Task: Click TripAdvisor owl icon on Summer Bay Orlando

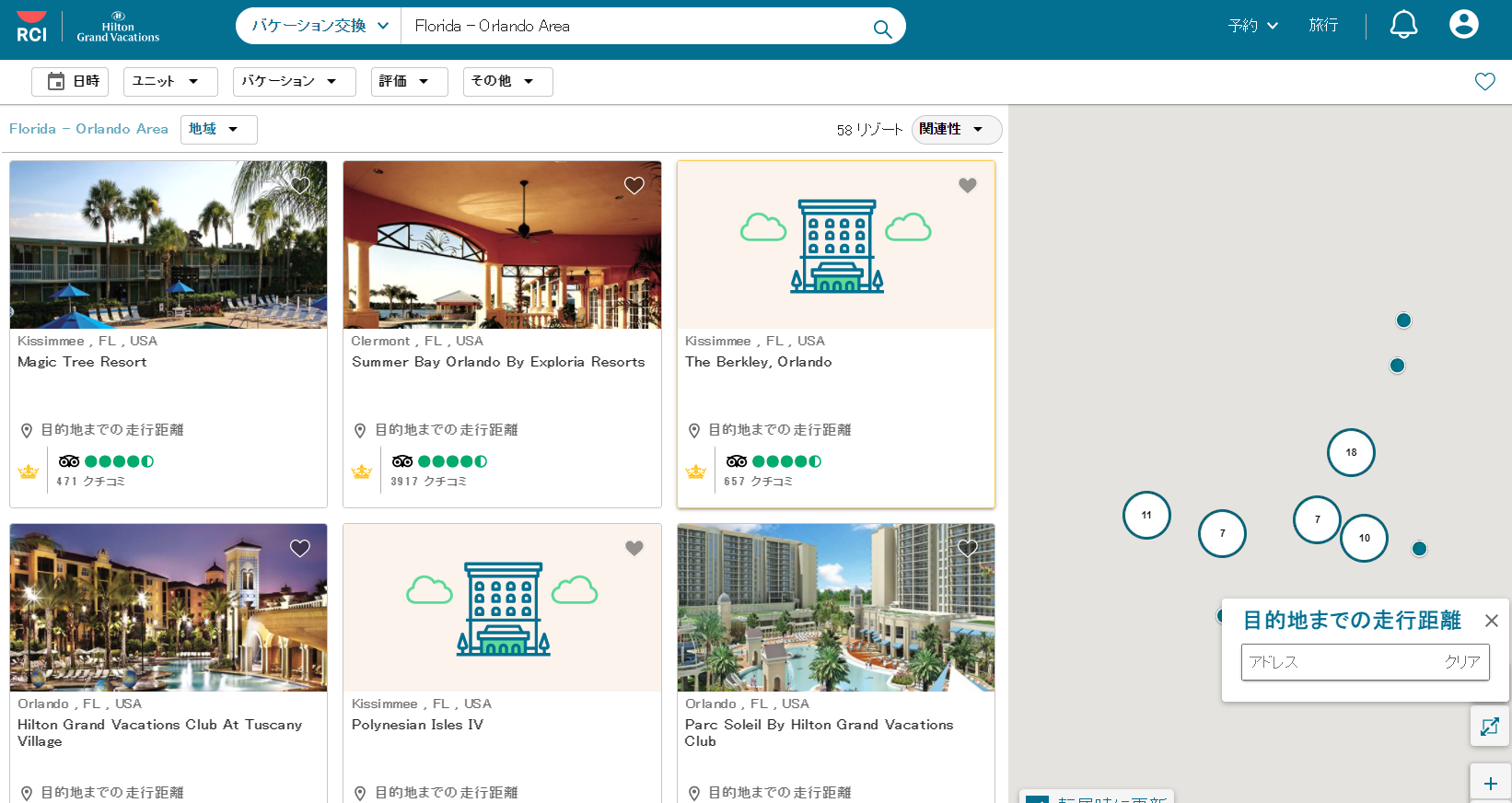Action: [x=402, y=461]
